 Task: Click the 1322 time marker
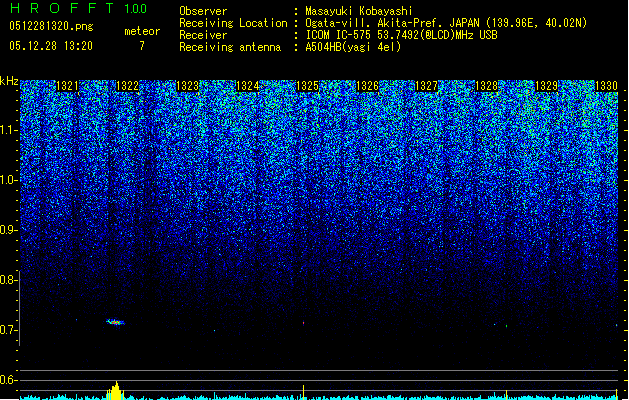click(127, 86)
